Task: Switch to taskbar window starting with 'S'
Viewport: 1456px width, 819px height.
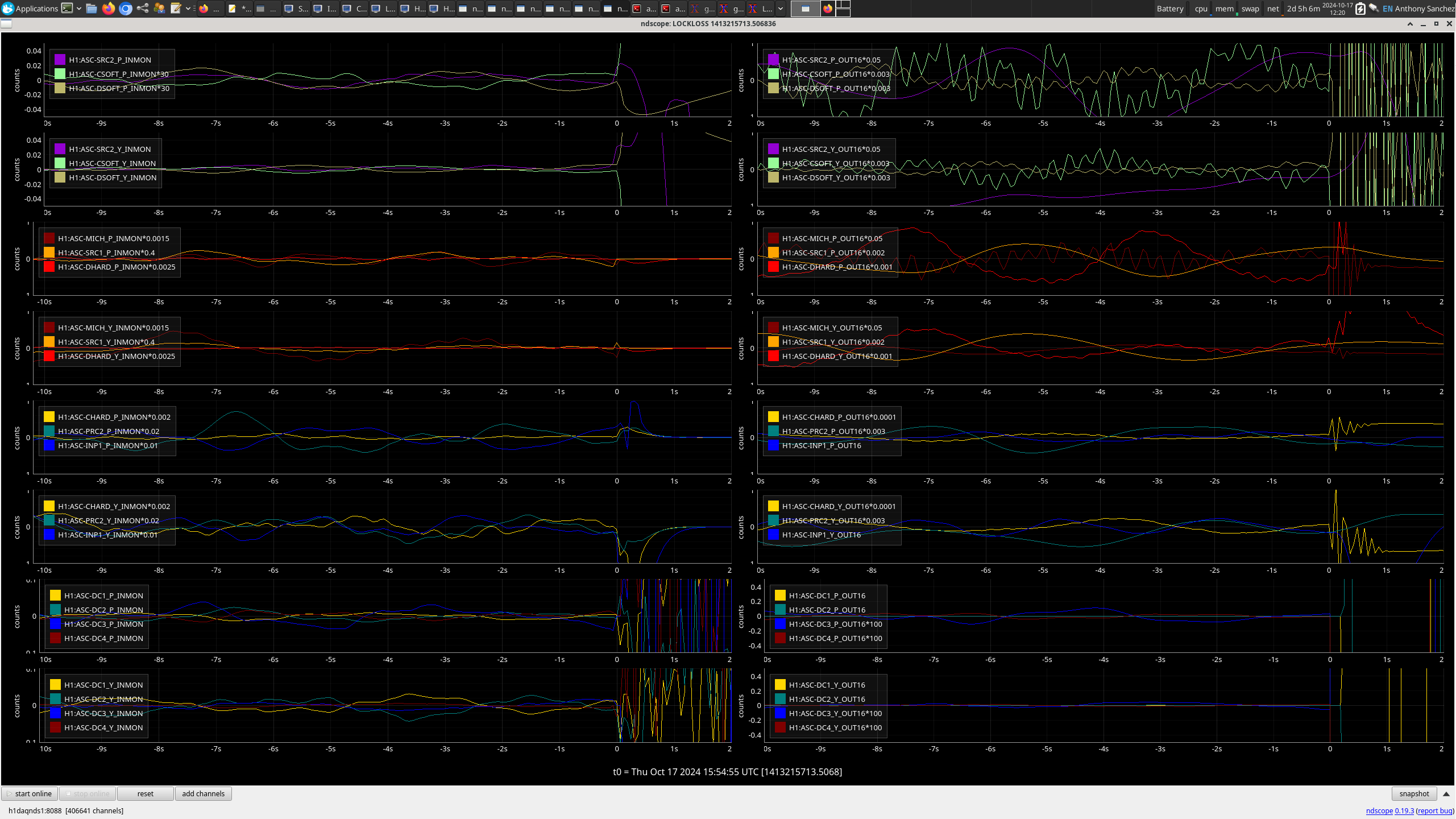Action: [296, 9]
